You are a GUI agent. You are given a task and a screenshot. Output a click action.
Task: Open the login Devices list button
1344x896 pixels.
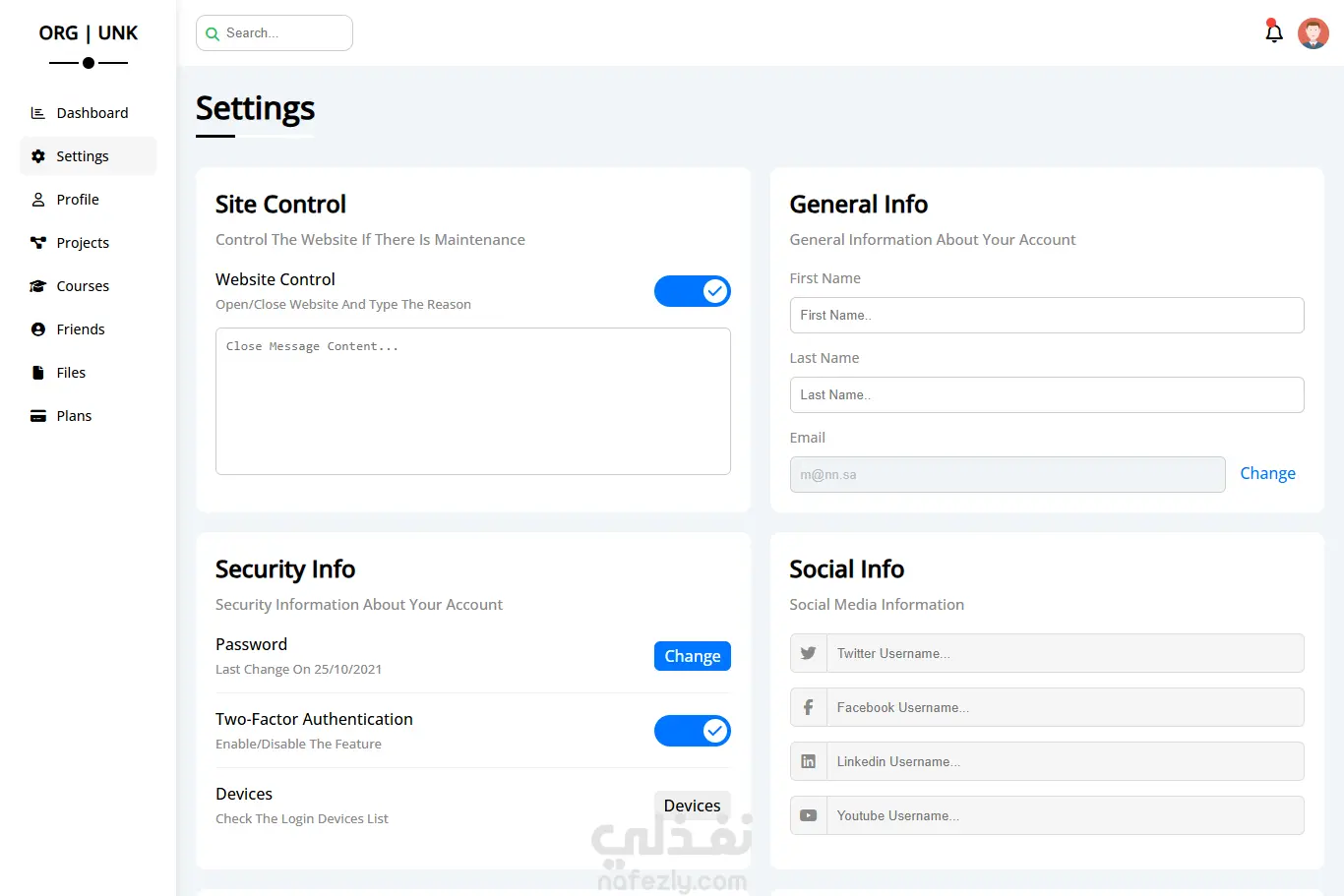click(x=692, y=806)
